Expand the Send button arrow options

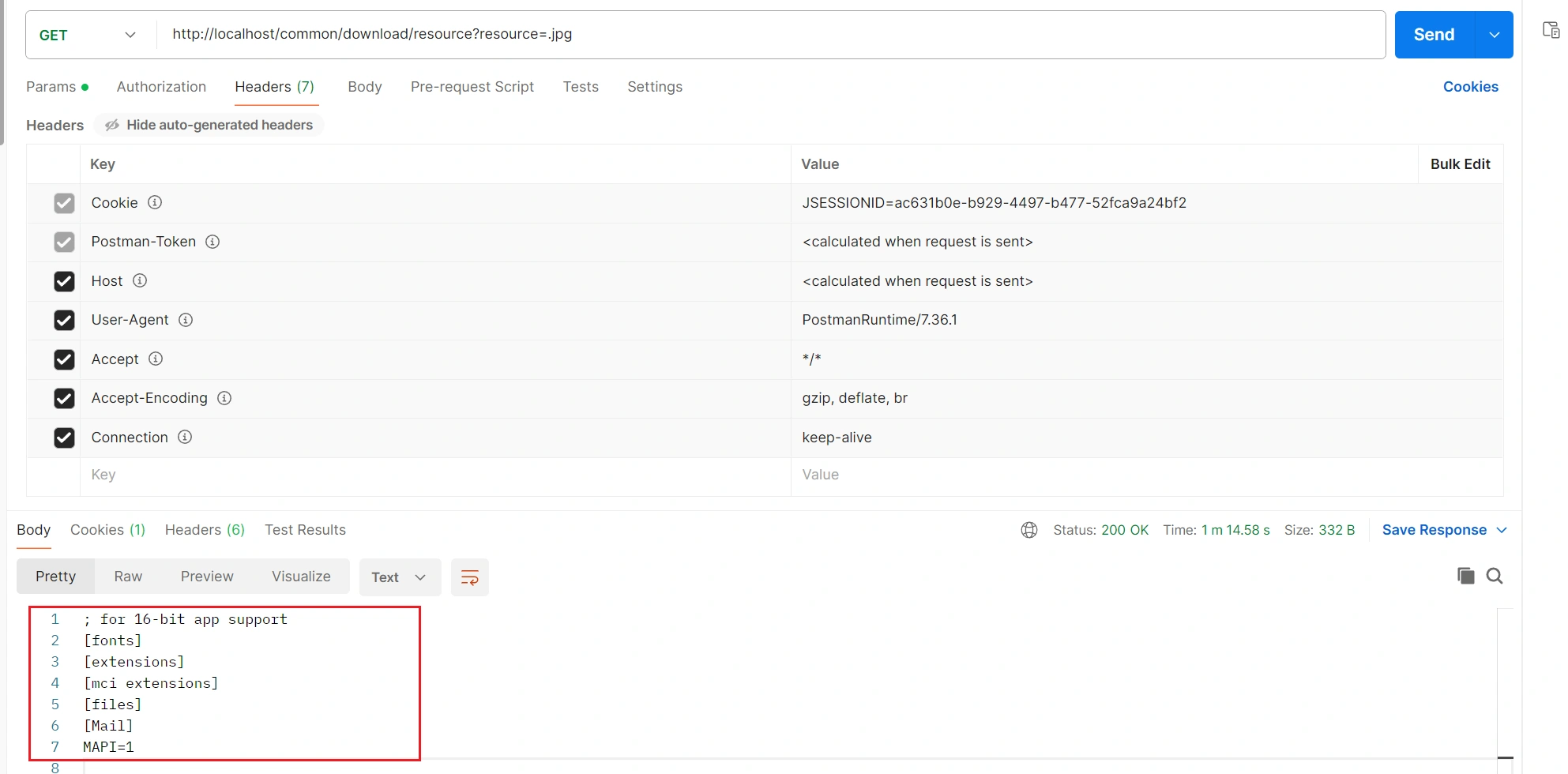point(1494,35)
